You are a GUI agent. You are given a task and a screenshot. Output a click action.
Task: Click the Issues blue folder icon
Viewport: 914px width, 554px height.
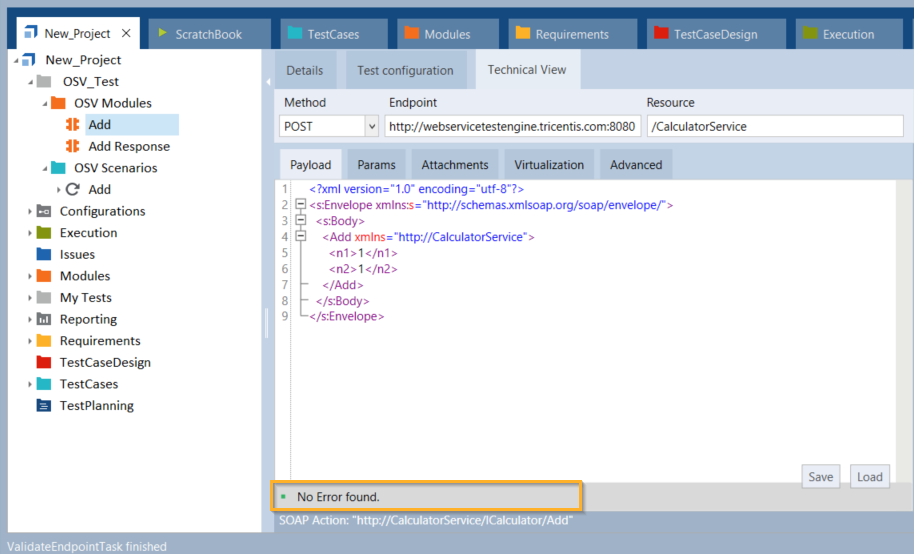44,254
